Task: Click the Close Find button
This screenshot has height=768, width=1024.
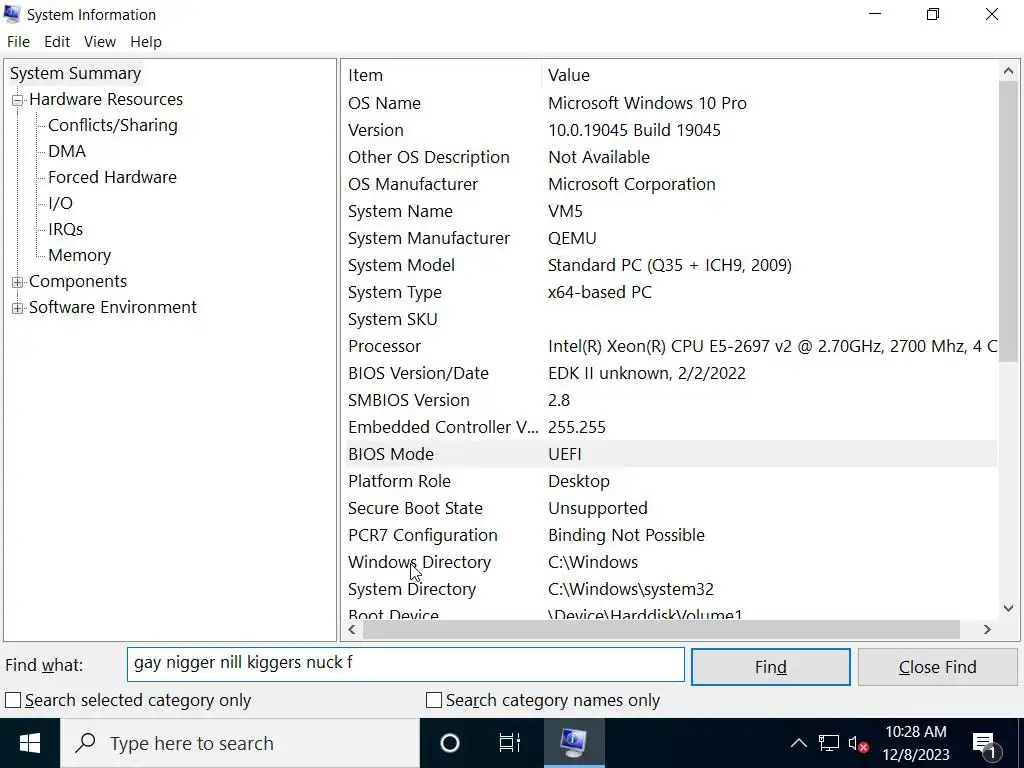Action: [938, 667]
